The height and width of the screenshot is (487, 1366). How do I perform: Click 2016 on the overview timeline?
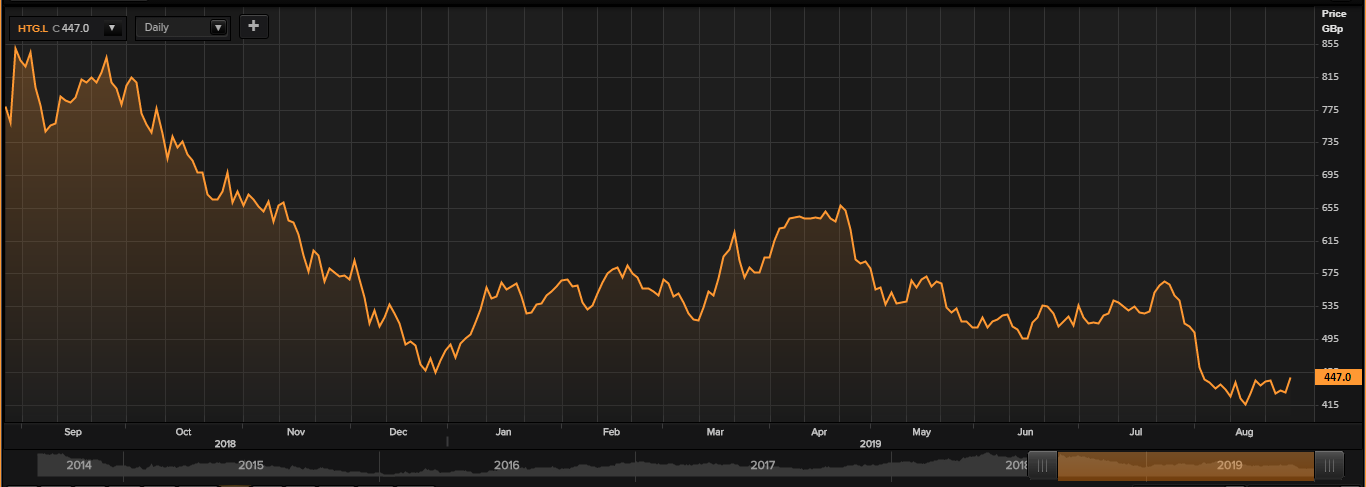506,466
